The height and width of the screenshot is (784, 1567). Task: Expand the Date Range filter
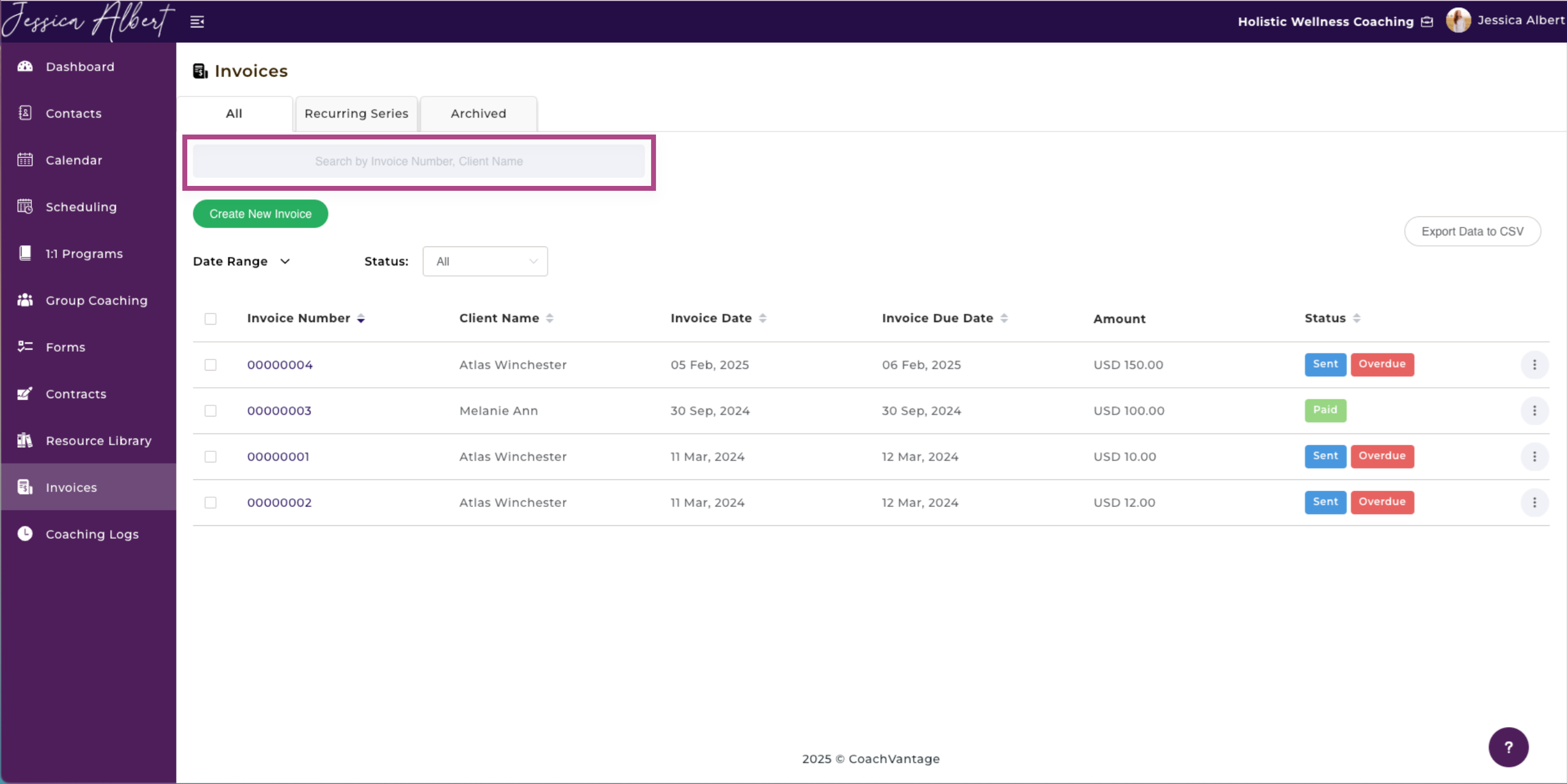click(x=242, y=261)
